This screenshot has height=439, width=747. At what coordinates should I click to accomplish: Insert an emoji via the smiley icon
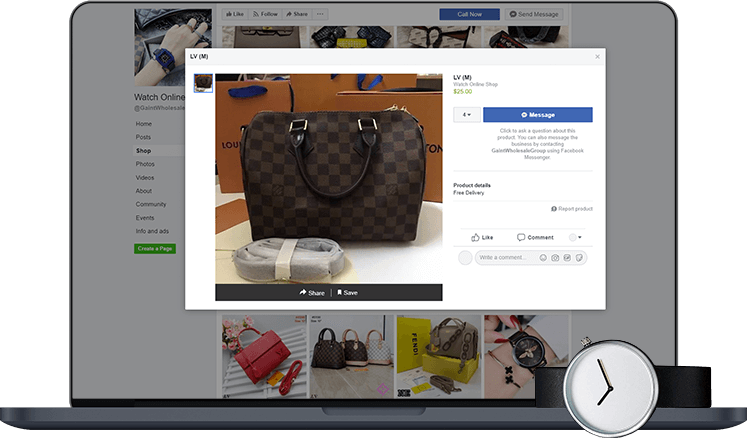[x=543, y=258]
